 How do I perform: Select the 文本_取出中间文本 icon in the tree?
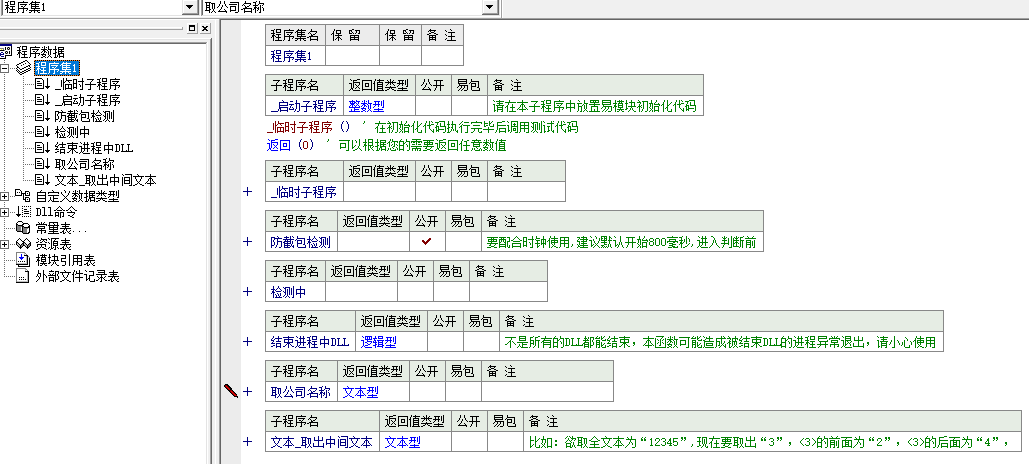click(42, 180)
